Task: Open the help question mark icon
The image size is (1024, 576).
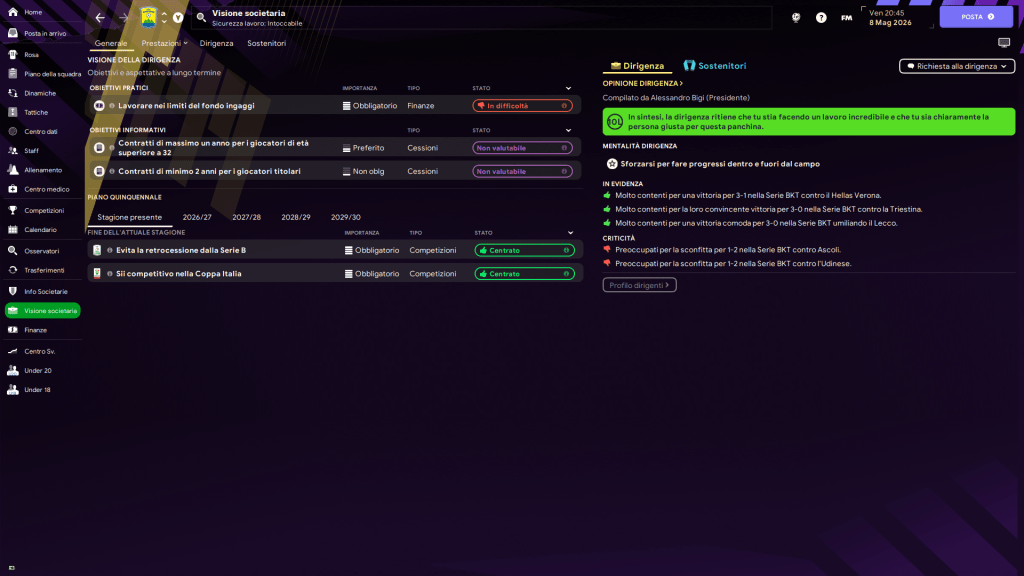Action: click(821, 17)
